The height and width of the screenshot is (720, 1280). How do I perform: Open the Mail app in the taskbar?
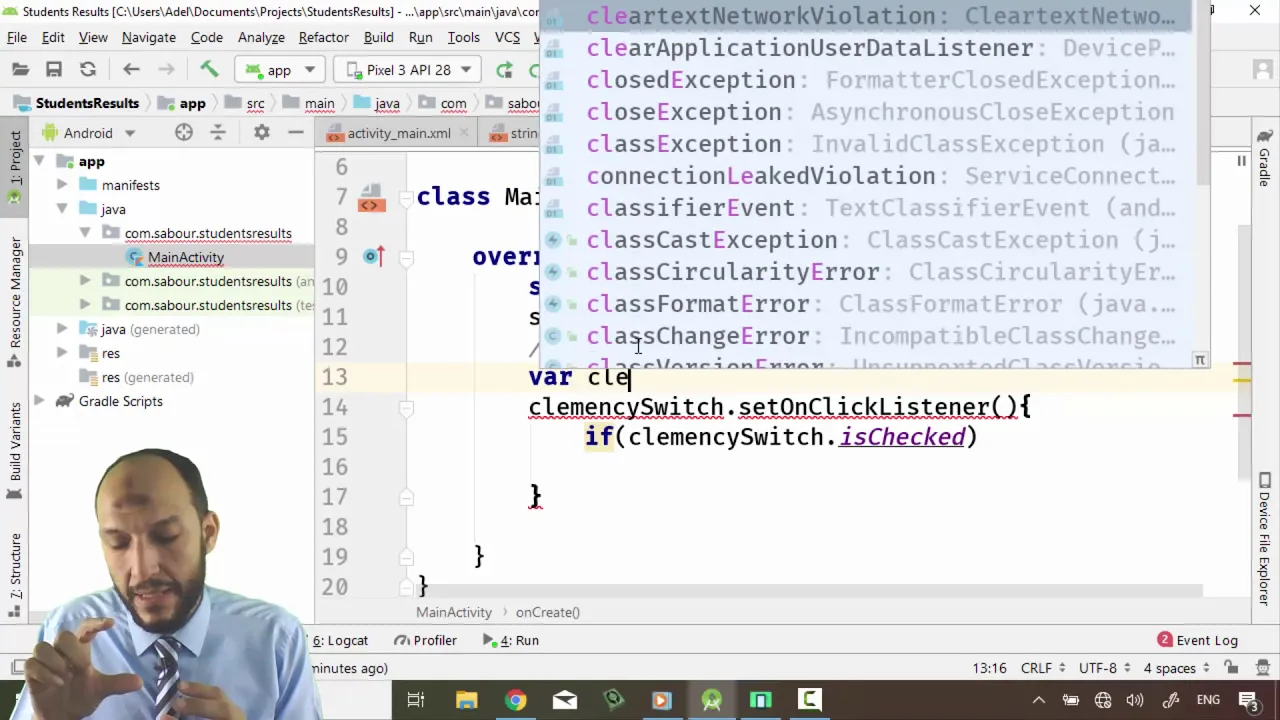pyautogui.click(x=564, y=700)
